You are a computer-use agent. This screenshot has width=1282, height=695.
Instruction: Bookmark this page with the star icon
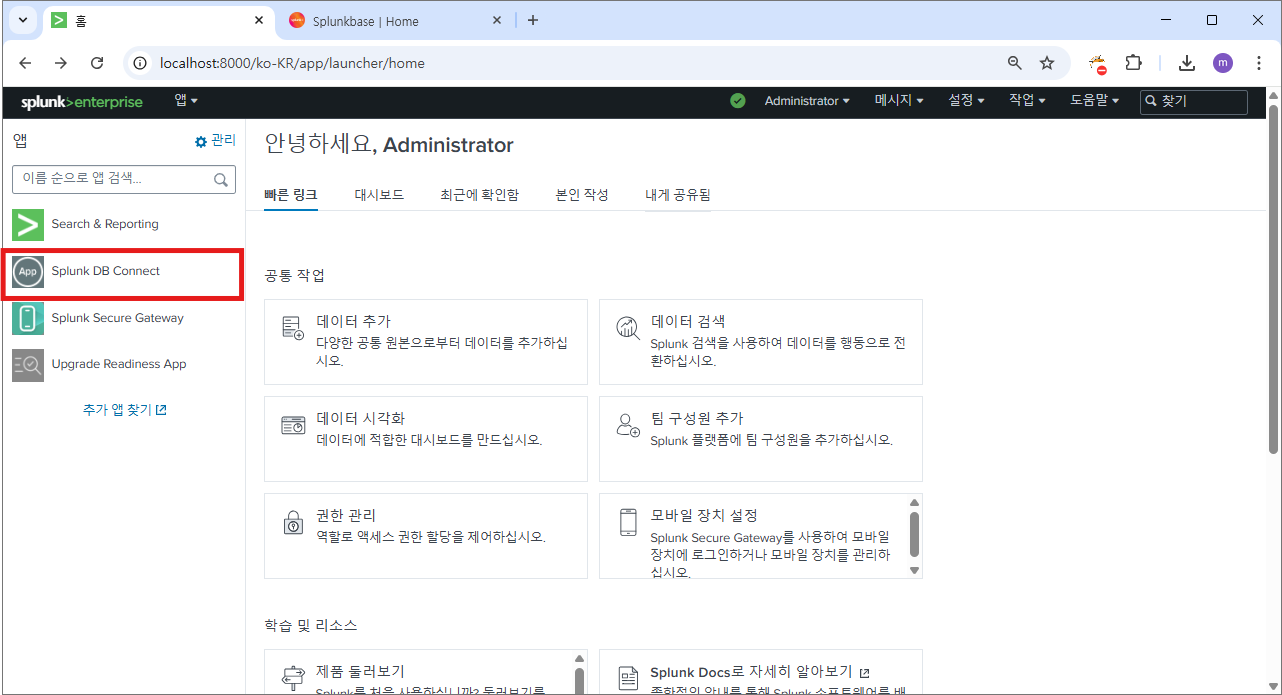coord(1047,63)
